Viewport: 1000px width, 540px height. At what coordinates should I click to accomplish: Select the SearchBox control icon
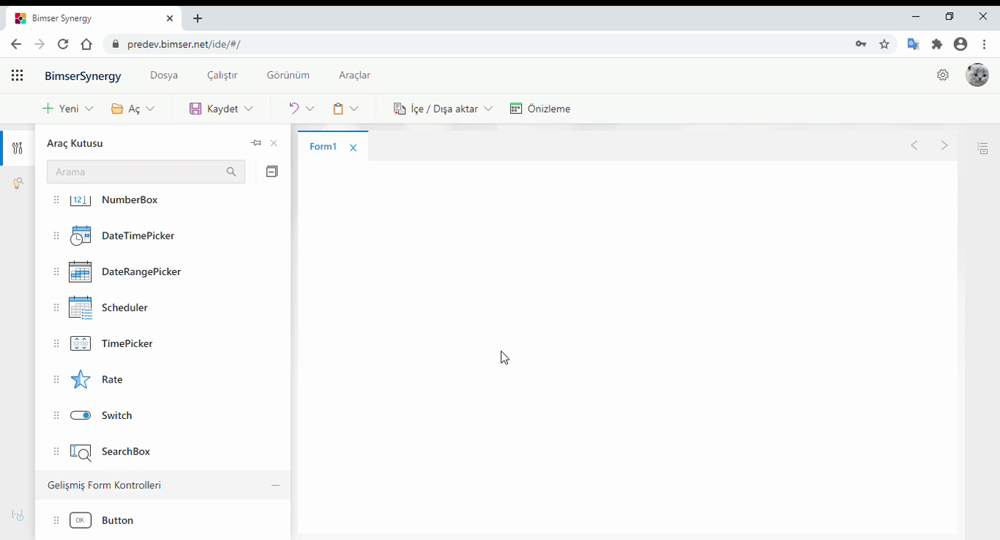click(81, 452)
